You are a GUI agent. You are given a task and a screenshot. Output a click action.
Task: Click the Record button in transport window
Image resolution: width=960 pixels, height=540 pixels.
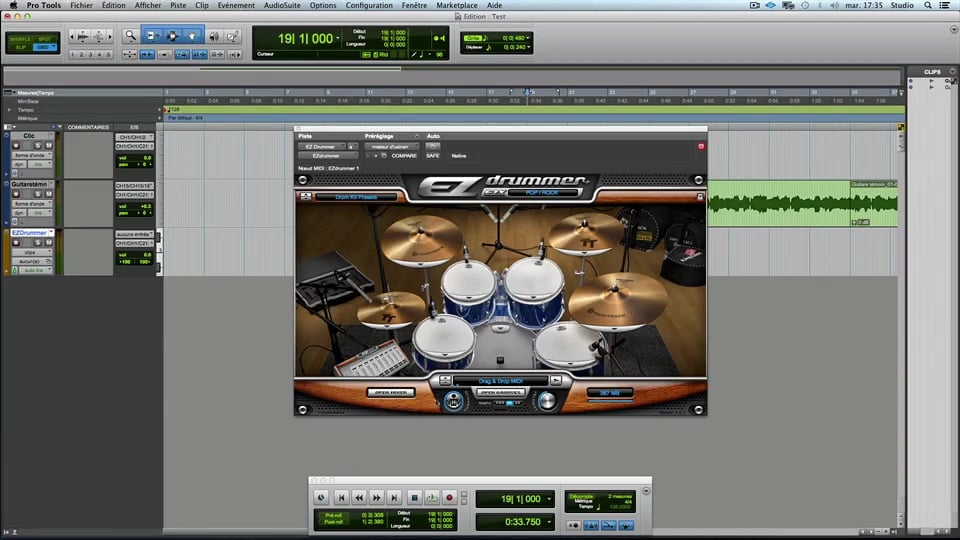pyautogui.click(x=449, y=498)
